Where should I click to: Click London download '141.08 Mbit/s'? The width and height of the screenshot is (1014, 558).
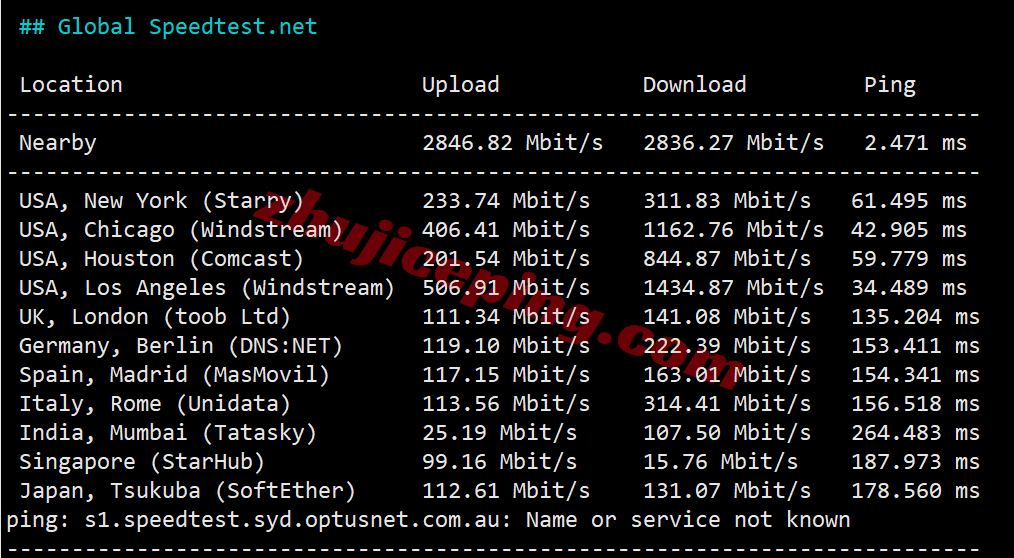coord(727,317)
